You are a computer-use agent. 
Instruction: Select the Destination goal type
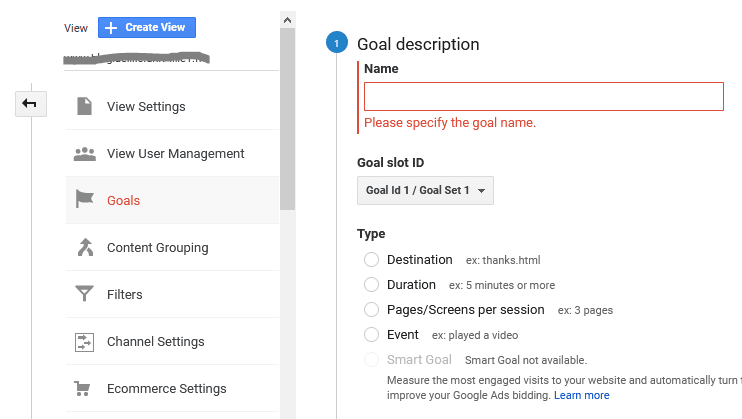[371, 260]
